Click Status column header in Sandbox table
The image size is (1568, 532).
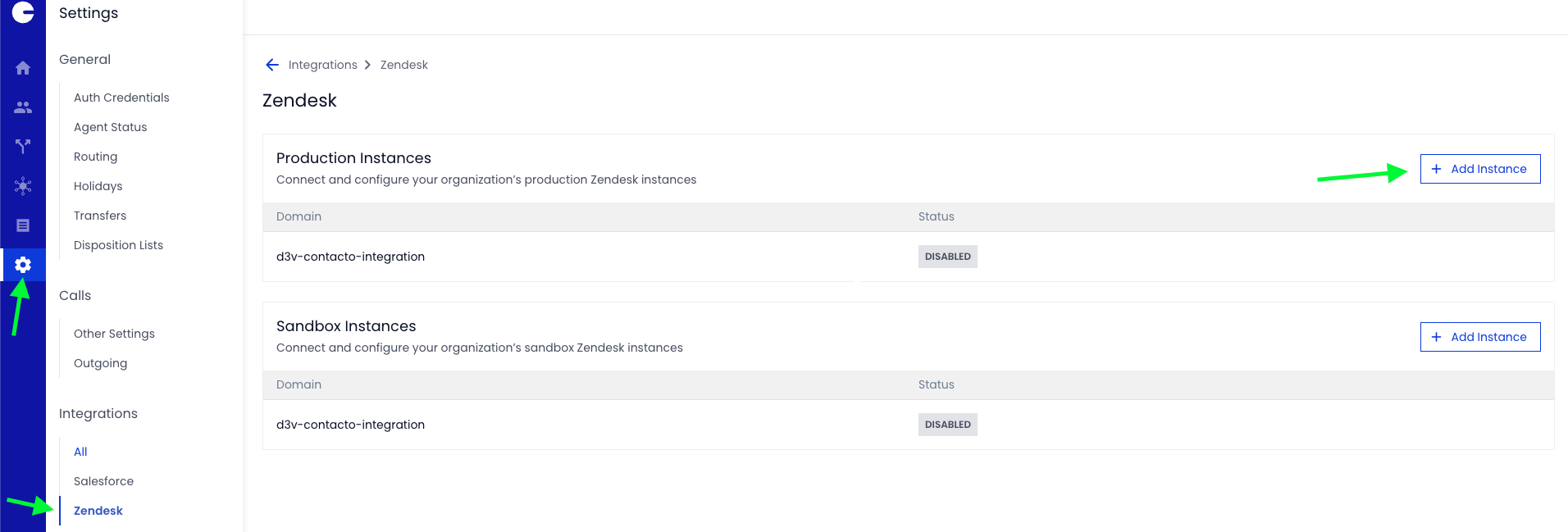point(937,384)
